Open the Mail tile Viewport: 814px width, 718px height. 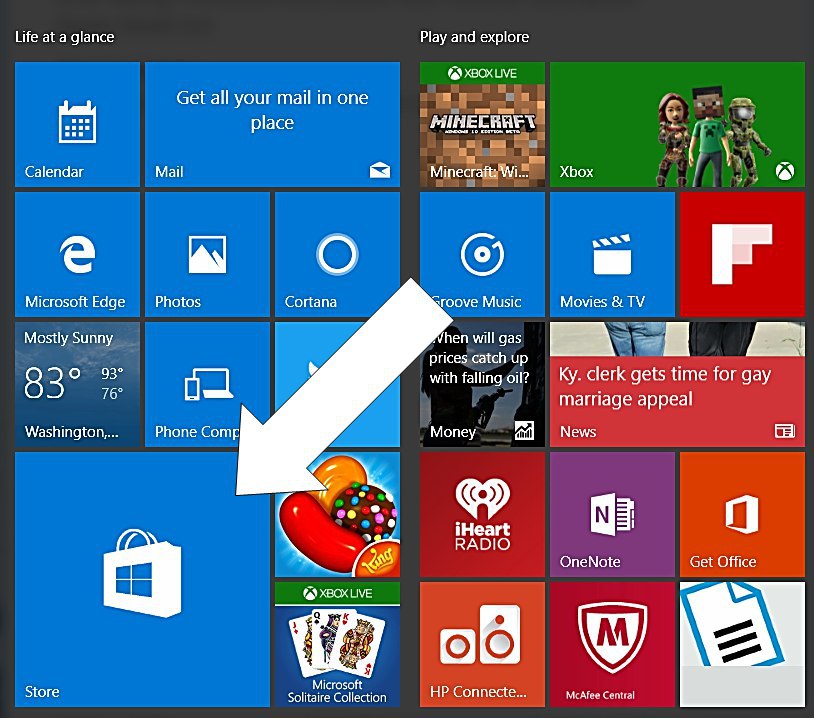tap(273, 124)
